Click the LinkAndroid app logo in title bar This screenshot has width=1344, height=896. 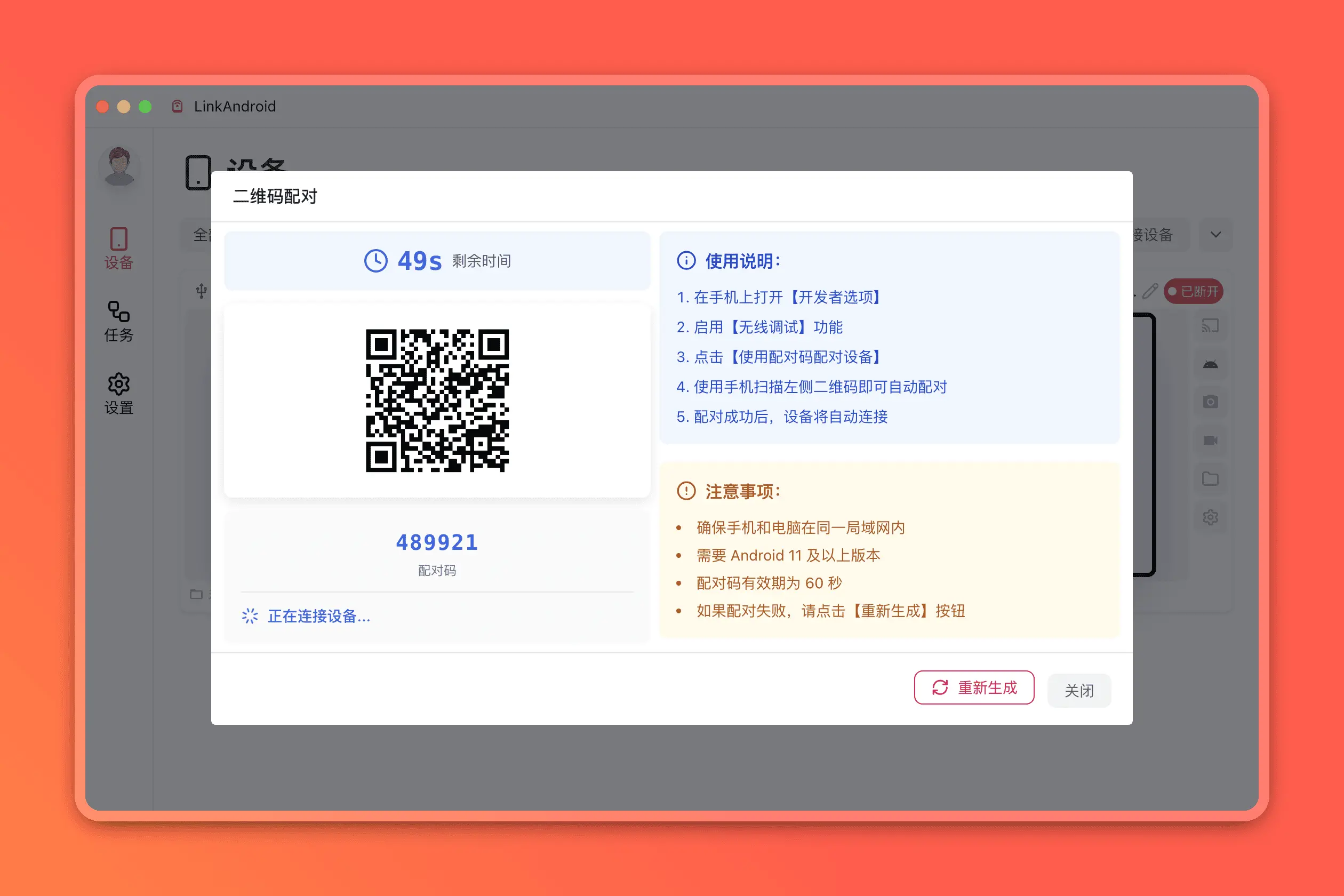[x=177, y=106]
